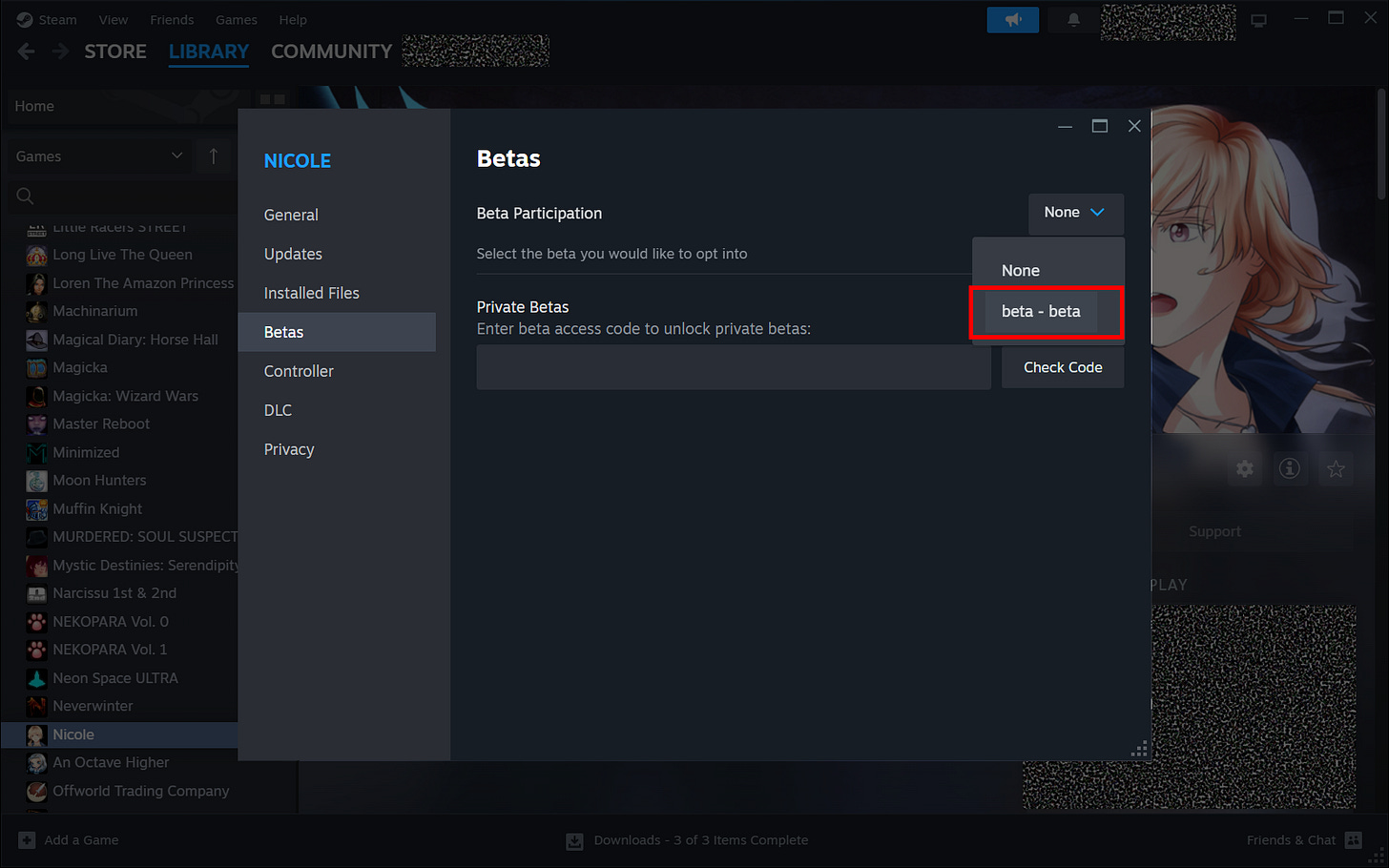Image resolution: width=1389 pixels, height=868 pixels.
Task: Select Magical Diary: Horse Hall
Action: coord(135,340)
